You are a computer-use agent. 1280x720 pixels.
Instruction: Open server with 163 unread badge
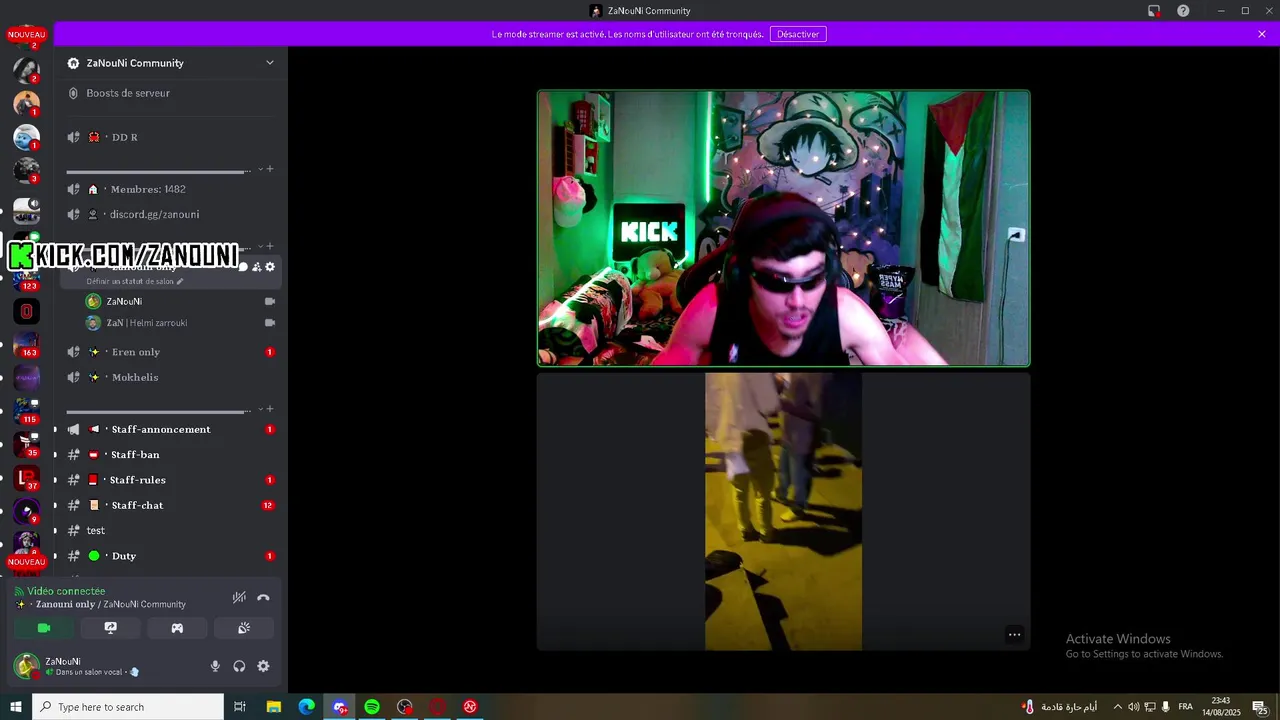click(x=27, y=345)
